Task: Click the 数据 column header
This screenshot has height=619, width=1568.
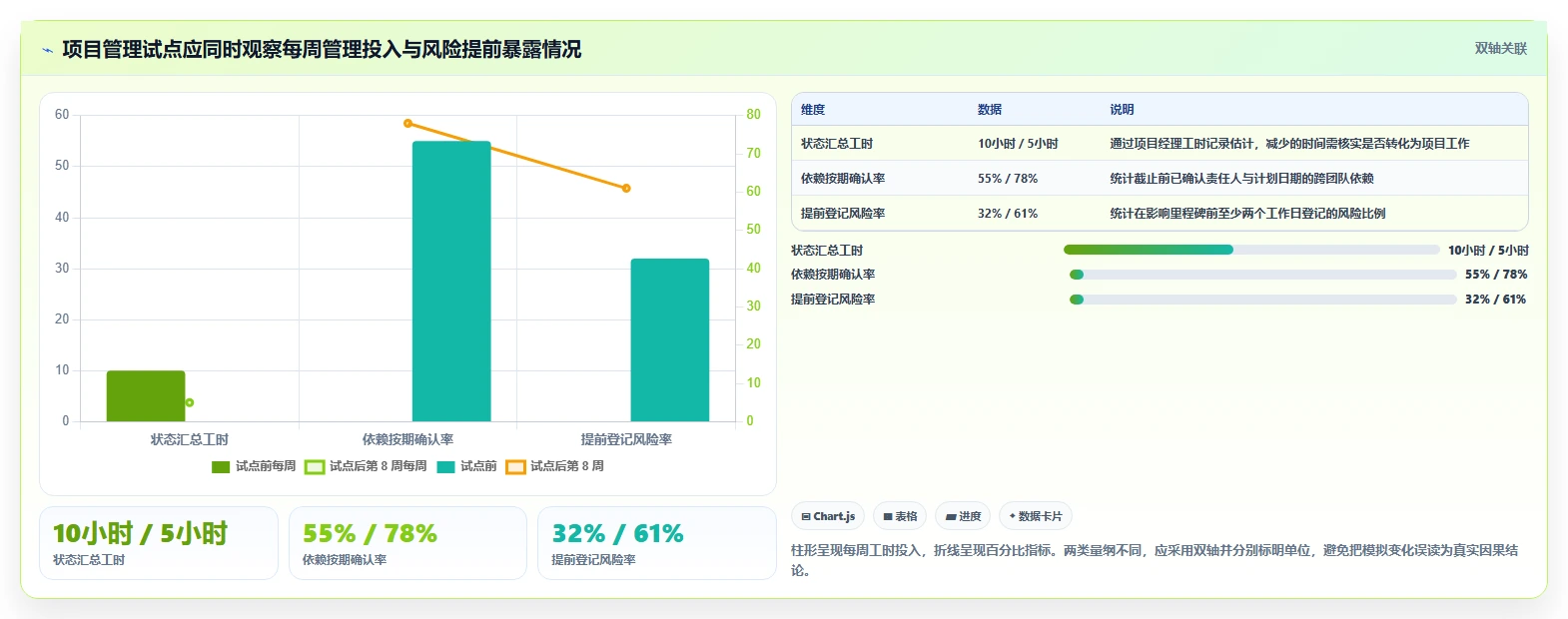Action: click(990, 110)
